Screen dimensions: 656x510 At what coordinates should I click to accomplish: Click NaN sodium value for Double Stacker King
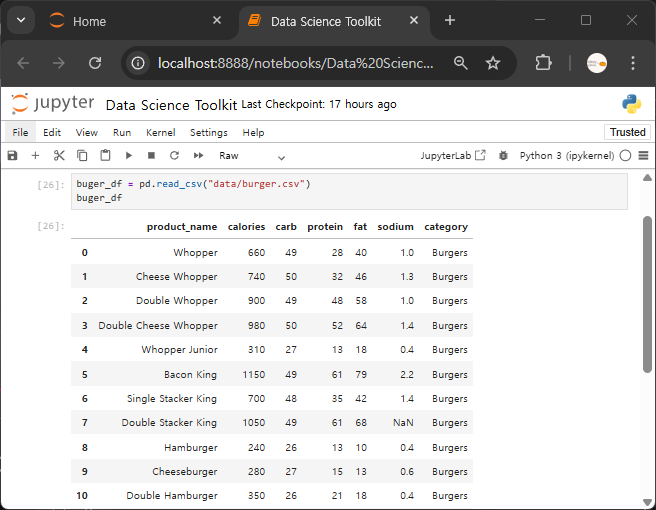pos(403,423)
